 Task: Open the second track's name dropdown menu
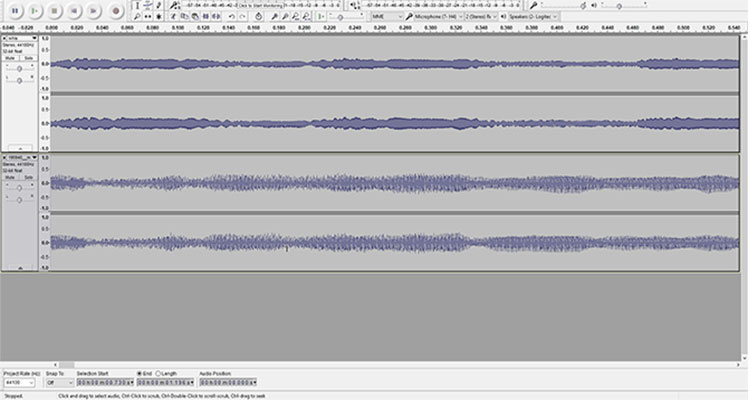22,157
